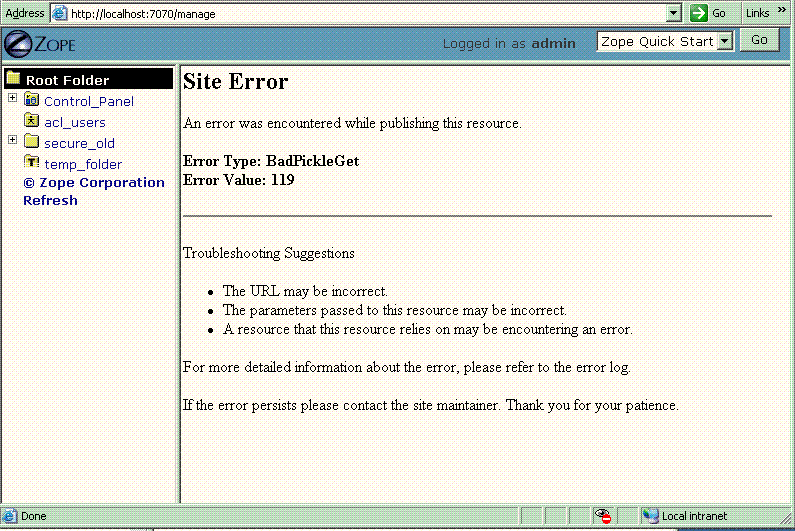Click the Root Folder yellow folder icon
The width and height of the screenshot is (795, 531).
pyautogui.click(x=13, y=79)
